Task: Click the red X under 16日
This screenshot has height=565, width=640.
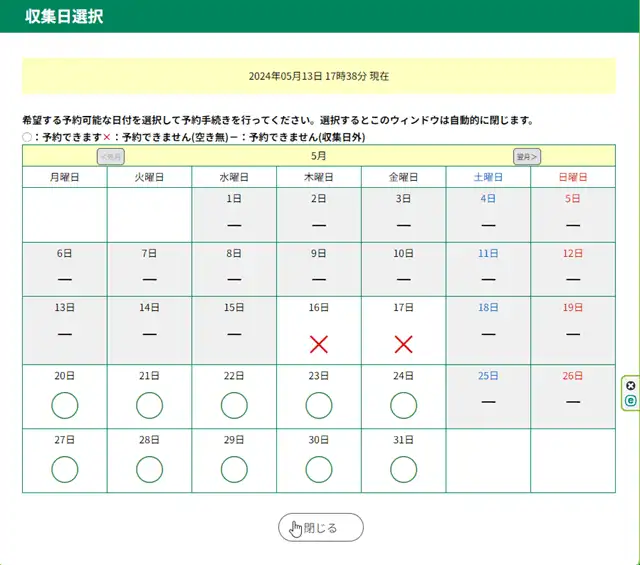Action: click(x=319, y=345)
